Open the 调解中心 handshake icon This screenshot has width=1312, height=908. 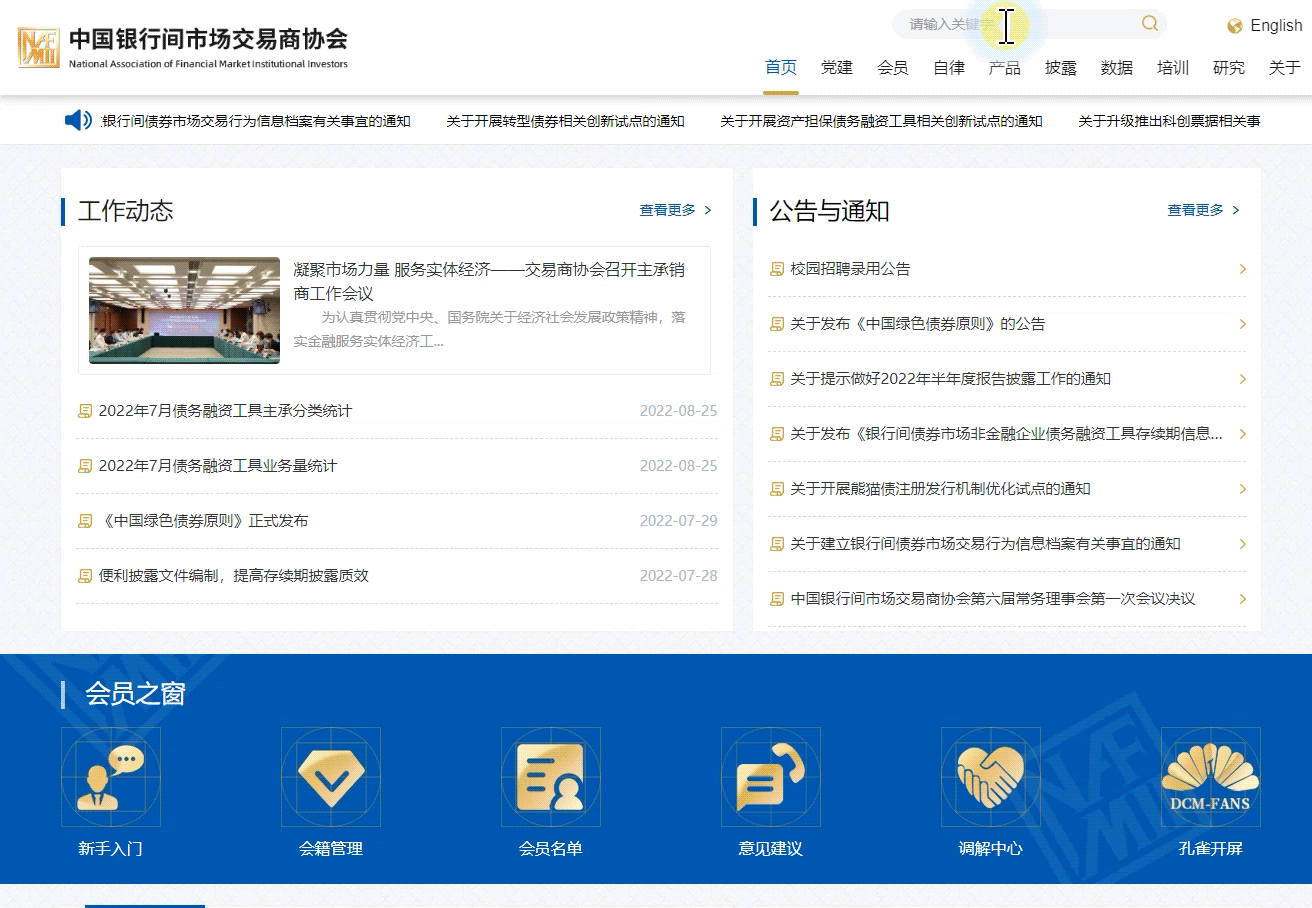point(991,777)
